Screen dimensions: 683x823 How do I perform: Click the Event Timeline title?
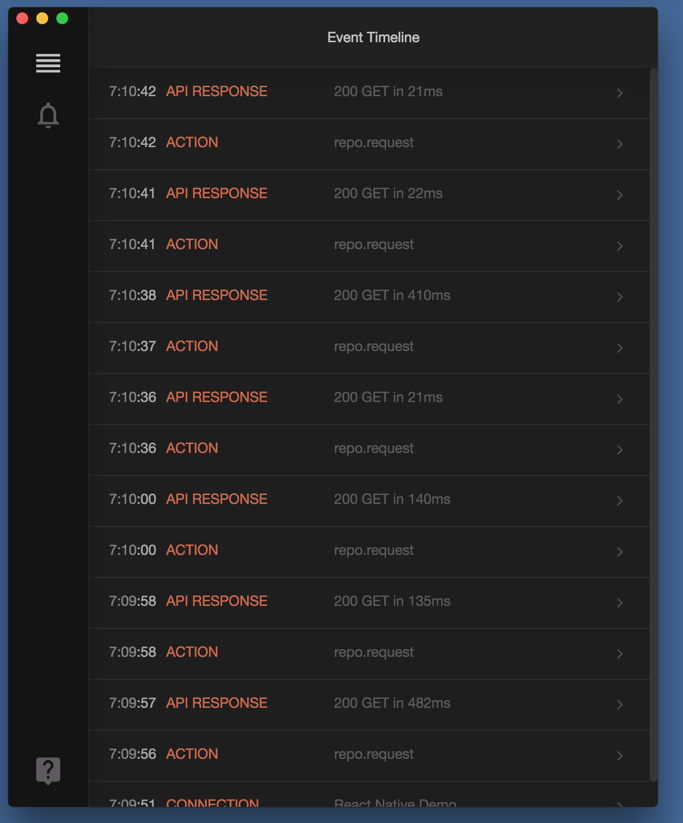click(x=373, y=37)
